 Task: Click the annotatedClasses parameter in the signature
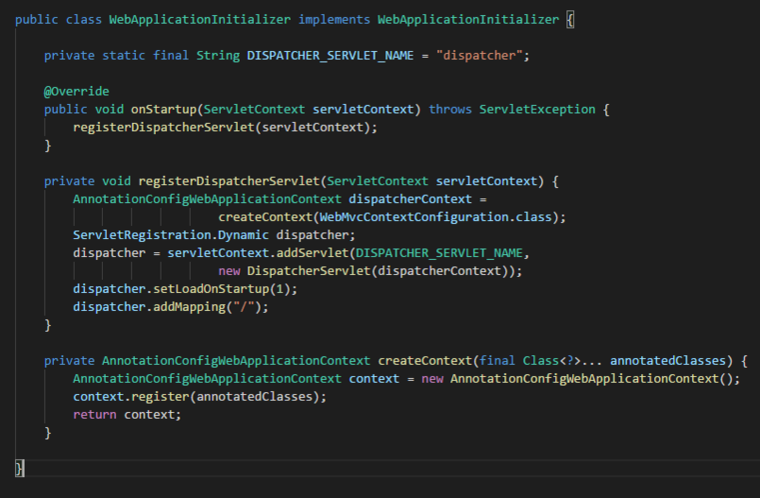coord(667,361)
